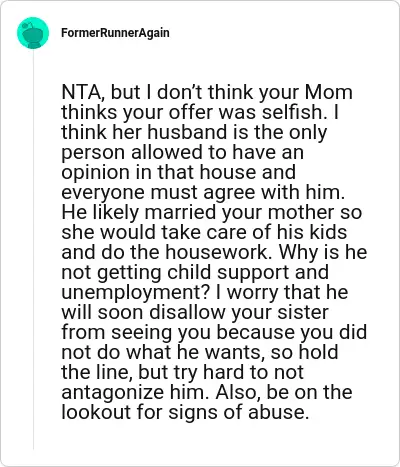Click the words "antagonize him." in the comment

[x=134, y=392]
